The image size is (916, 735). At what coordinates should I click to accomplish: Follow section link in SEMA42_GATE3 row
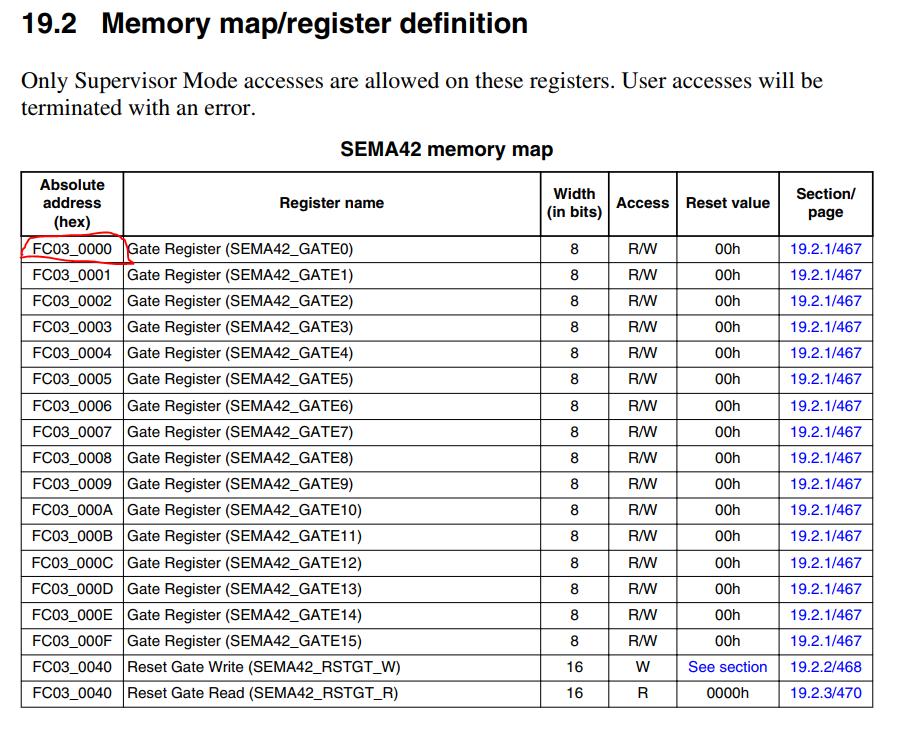[825, 327]
